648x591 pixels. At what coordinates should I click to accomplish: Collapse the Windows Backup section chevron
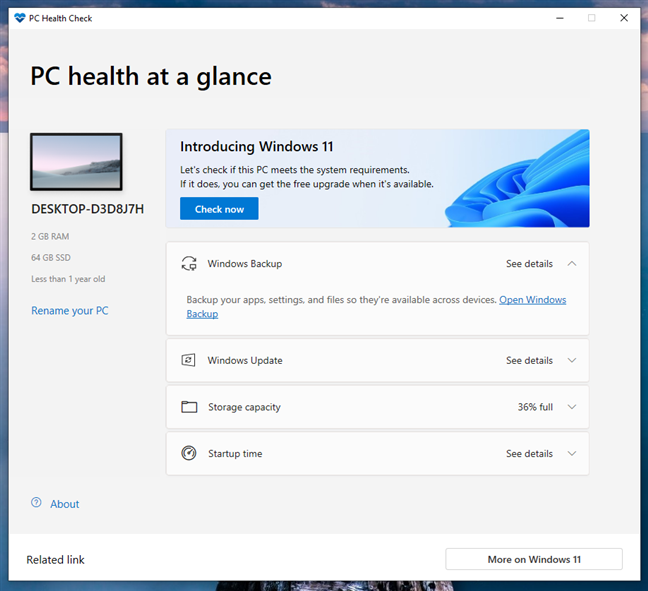click(x=572, y=264)
